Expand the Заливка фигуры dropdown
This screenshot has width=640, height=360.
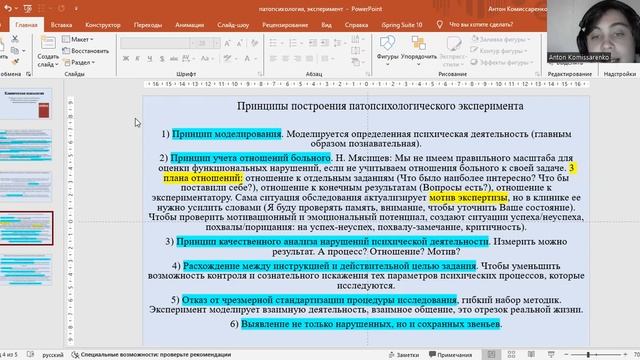pyautogui.click(x=500, y=39)
